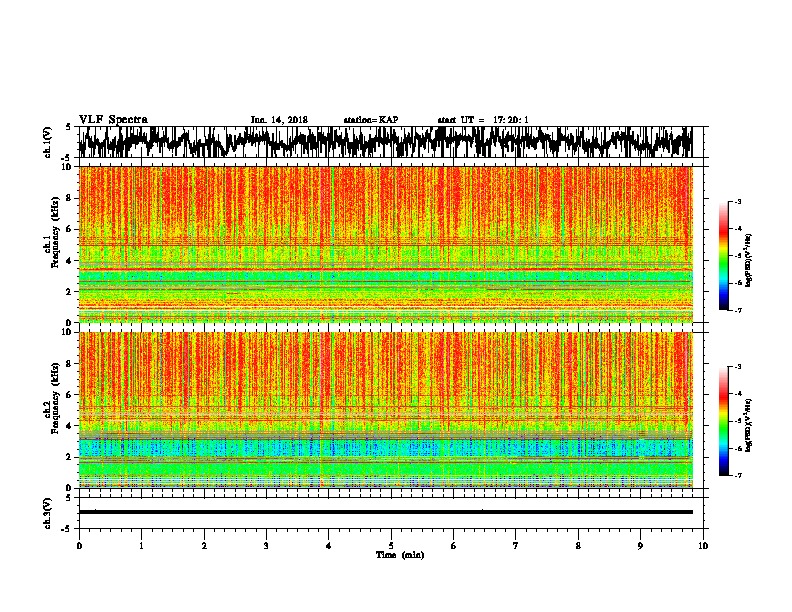
Task: Click the "10" time axis tick label
Action: [x=703, y=546]
